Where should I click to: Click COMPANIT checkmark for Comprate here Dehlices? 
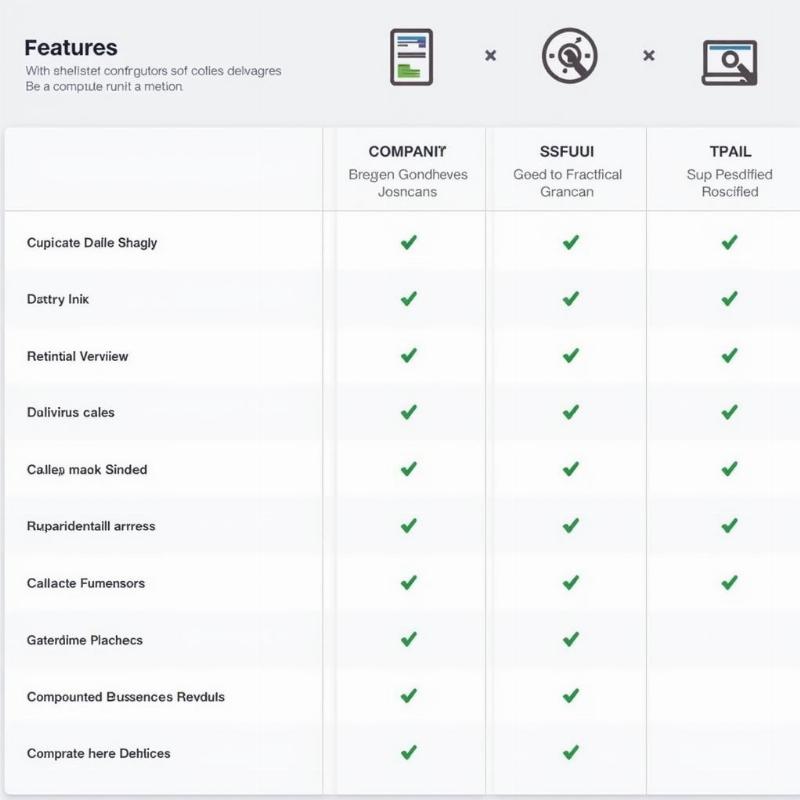[408, 752]
